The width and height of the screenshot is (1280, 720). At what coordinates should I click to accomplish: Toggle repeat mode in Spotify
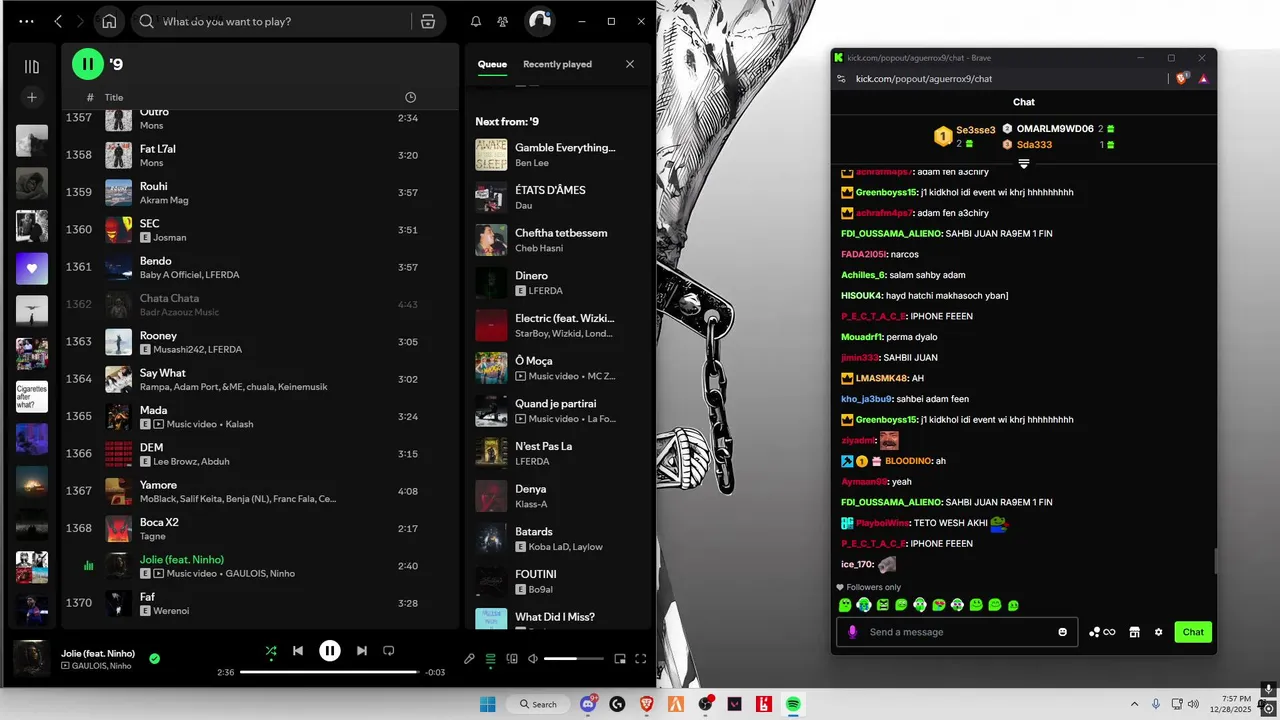(389, 651)
